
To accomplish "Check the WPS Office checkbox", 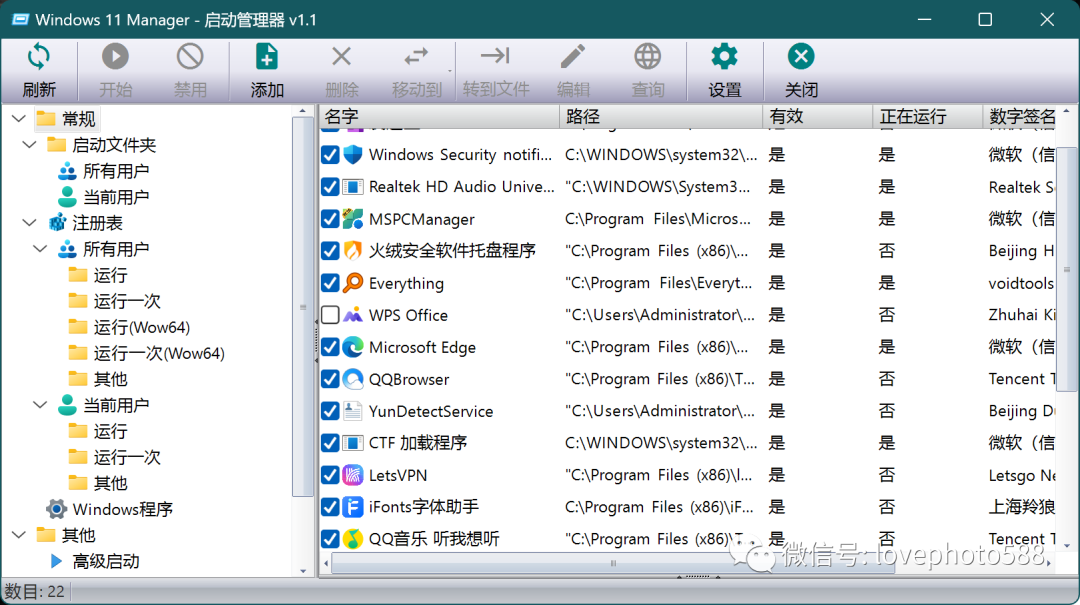I will (x=330, y=315).
